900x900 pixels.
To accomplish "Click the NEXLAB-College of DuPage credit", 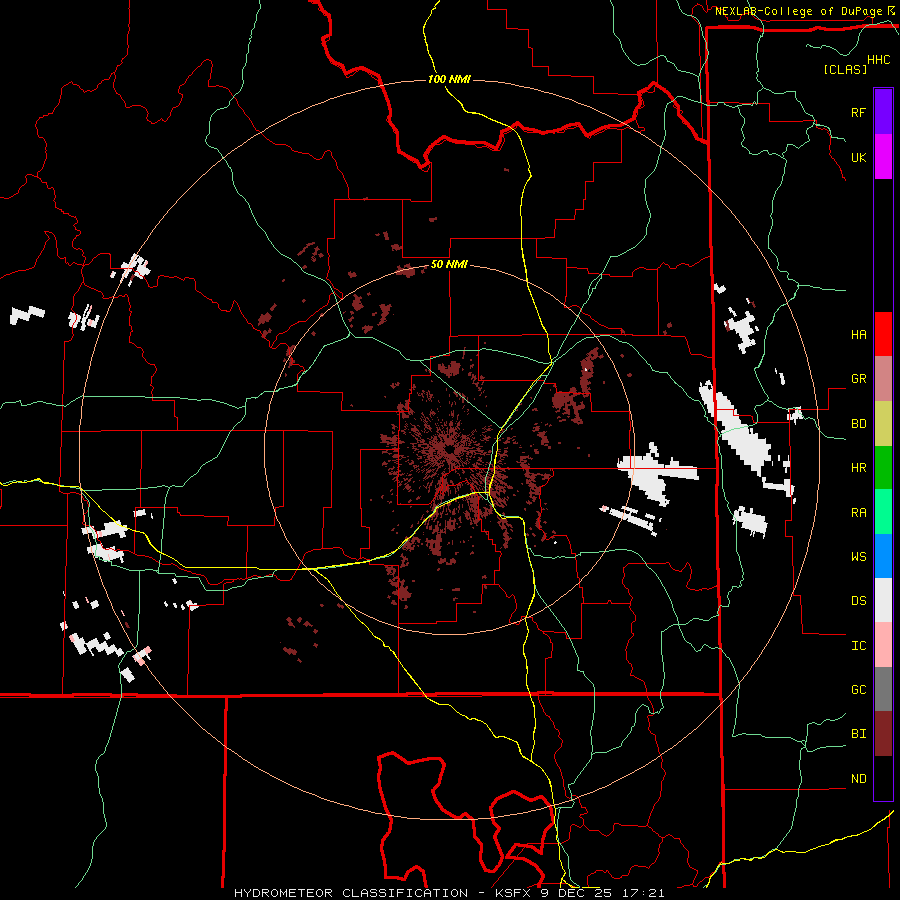I will pos(798,11).
